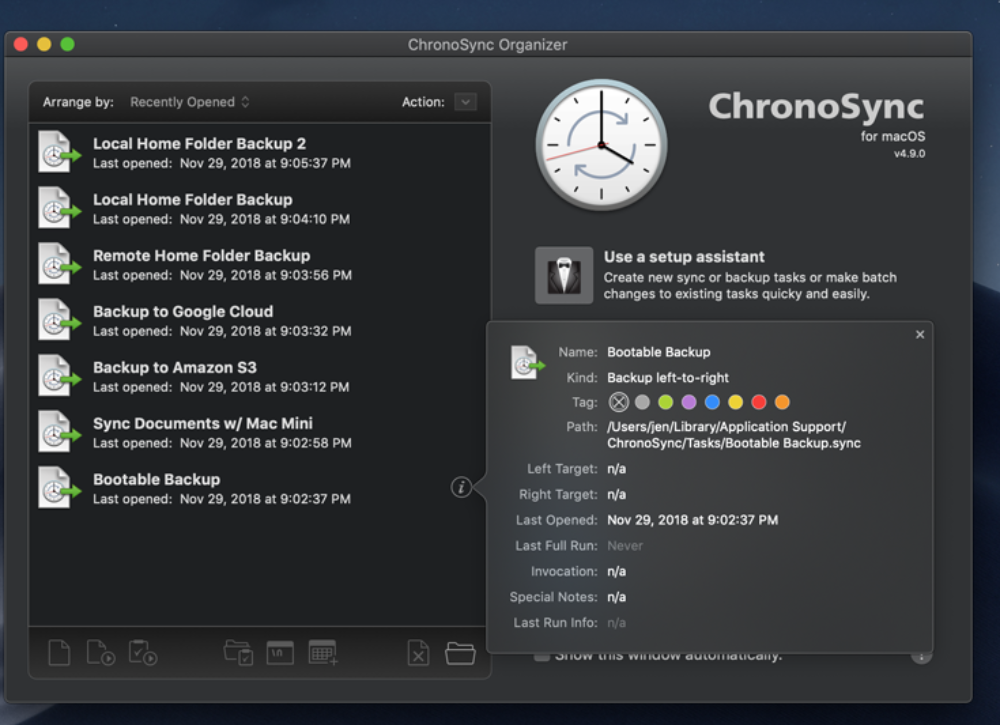1000x725 pixels.
Task: Click the info button beside Bootable Backup
Action: pyautogui.click(x=460, y=487)
